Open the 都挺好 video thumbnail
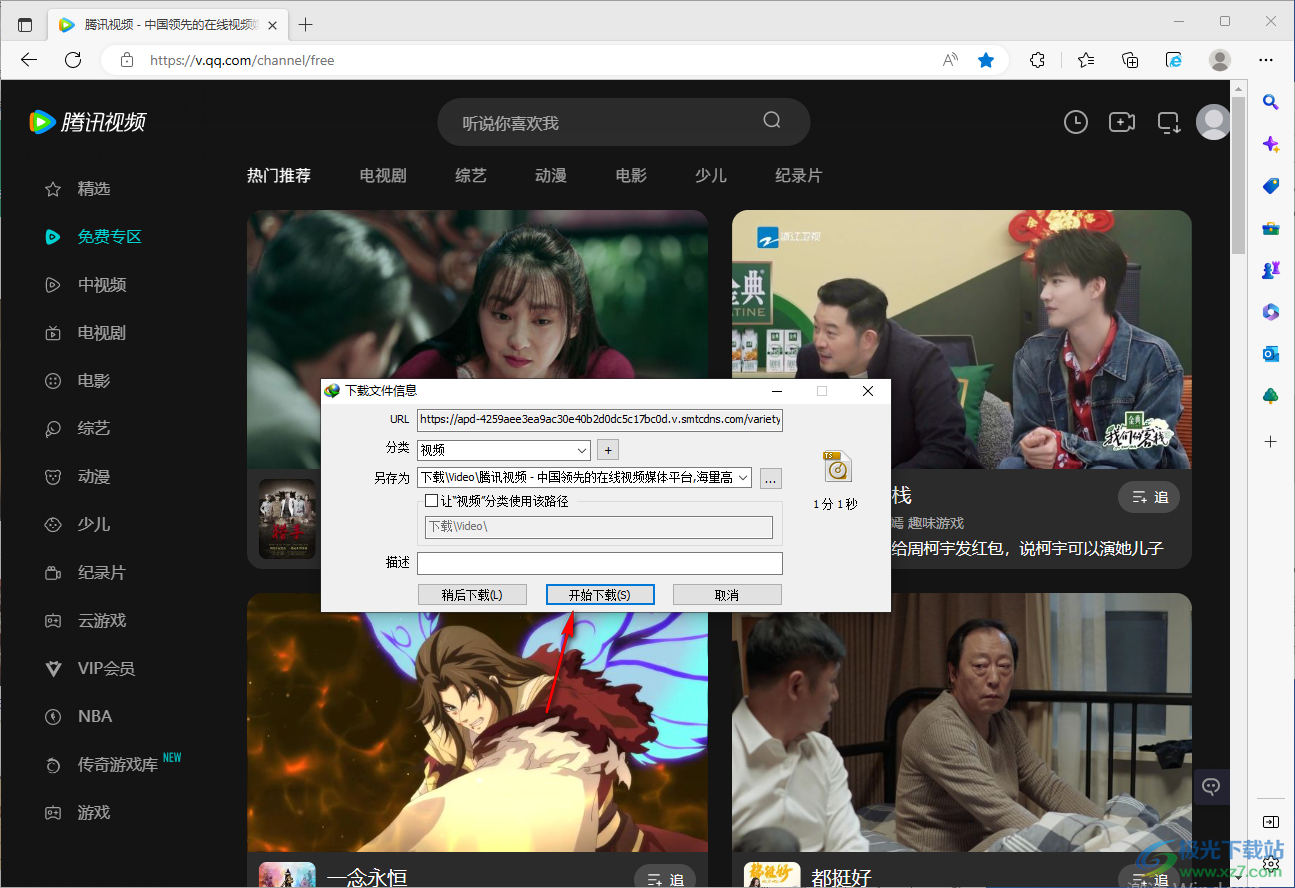The image size is (1295, 888). [x=962, y=722]
